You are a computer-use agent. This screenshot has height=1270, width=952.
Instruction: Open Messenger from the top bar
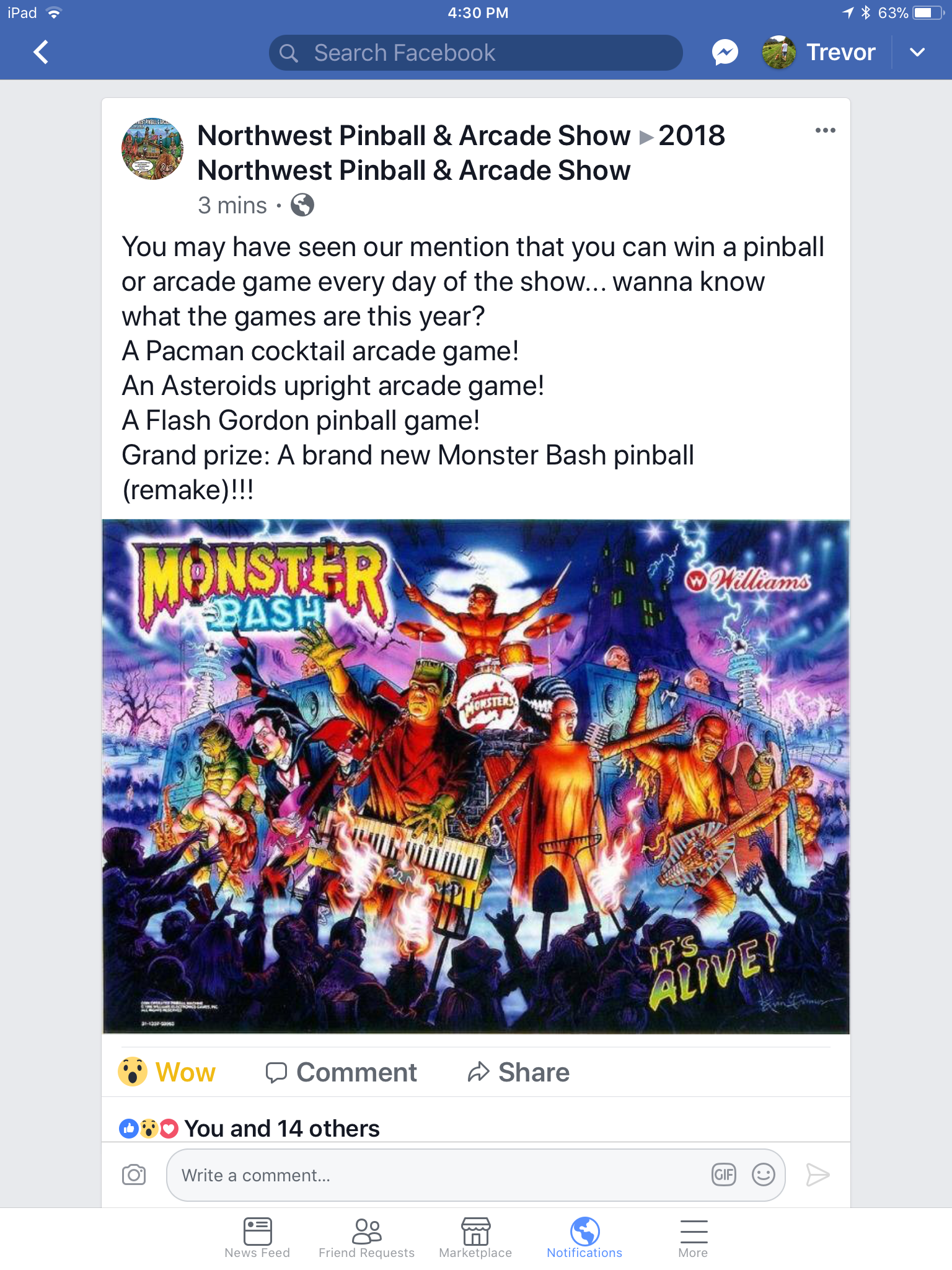click(x=725, y=52)
